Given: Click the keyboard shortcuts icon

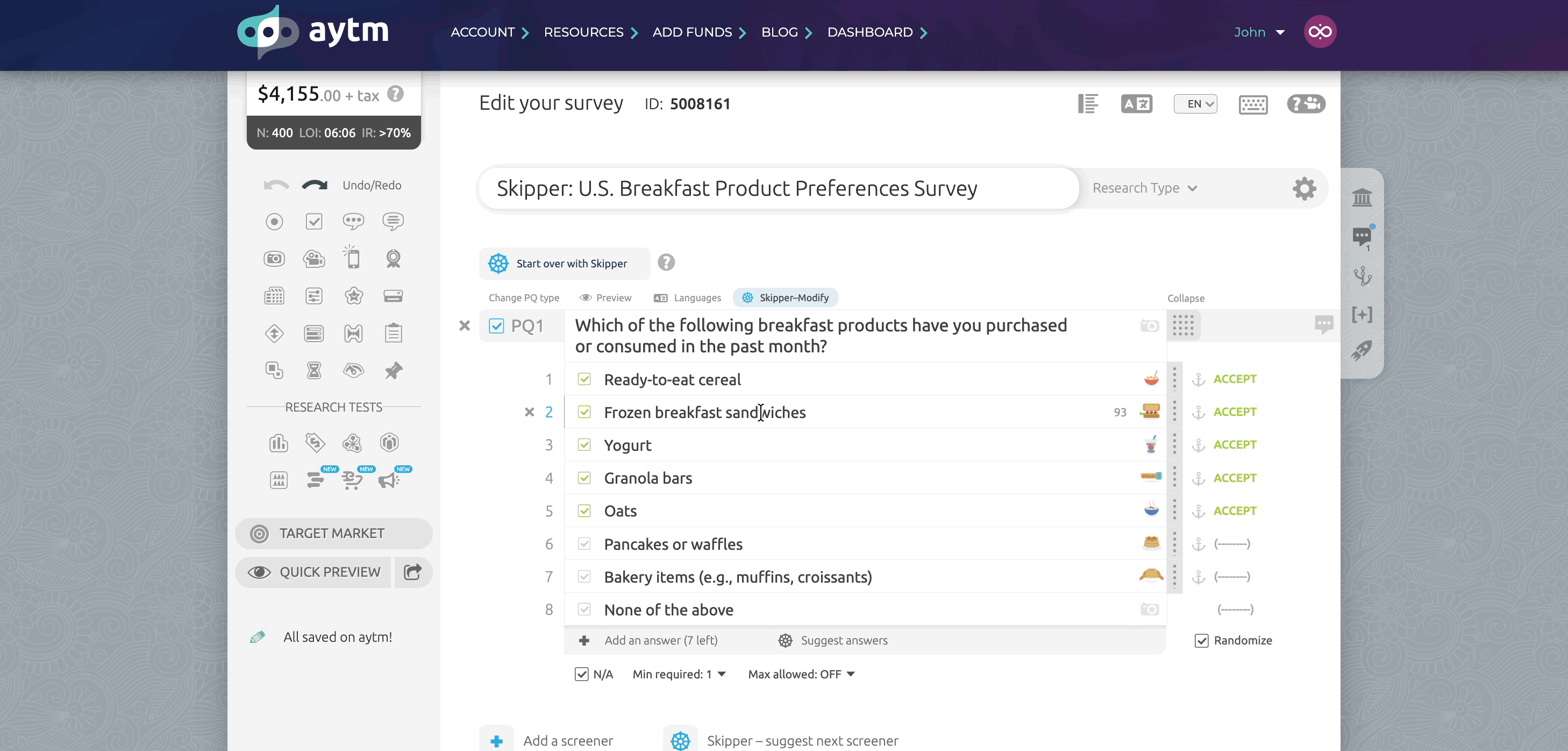Looking at the screenshot, I should [x=1253, y=104].
